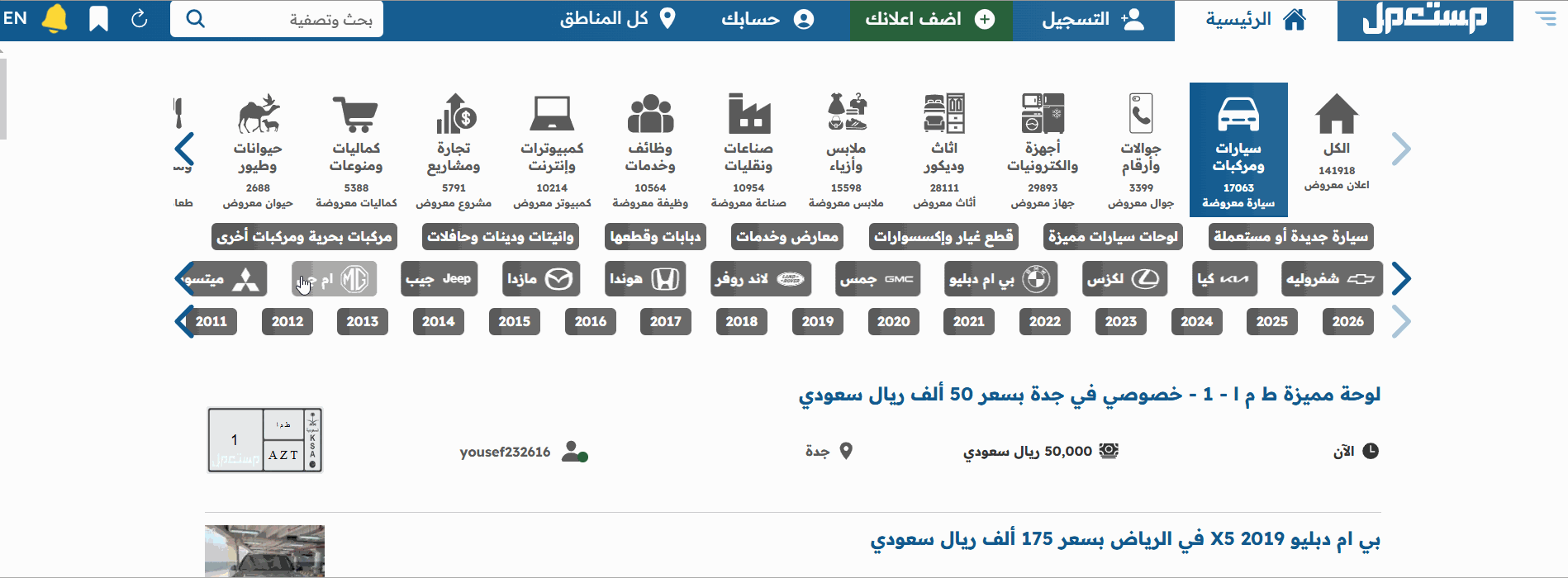Click the add your ad button
The image size is (1568, 578).
tap(930, 20)
